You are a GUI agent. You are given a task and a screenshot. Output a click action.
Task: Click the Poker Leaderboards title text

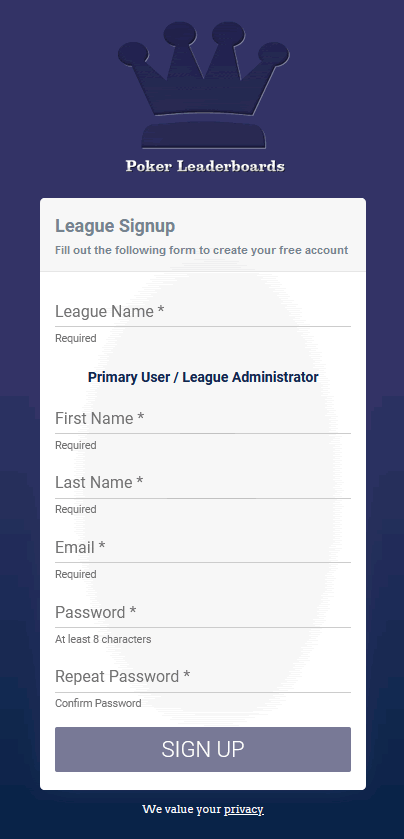pos(205,166)
